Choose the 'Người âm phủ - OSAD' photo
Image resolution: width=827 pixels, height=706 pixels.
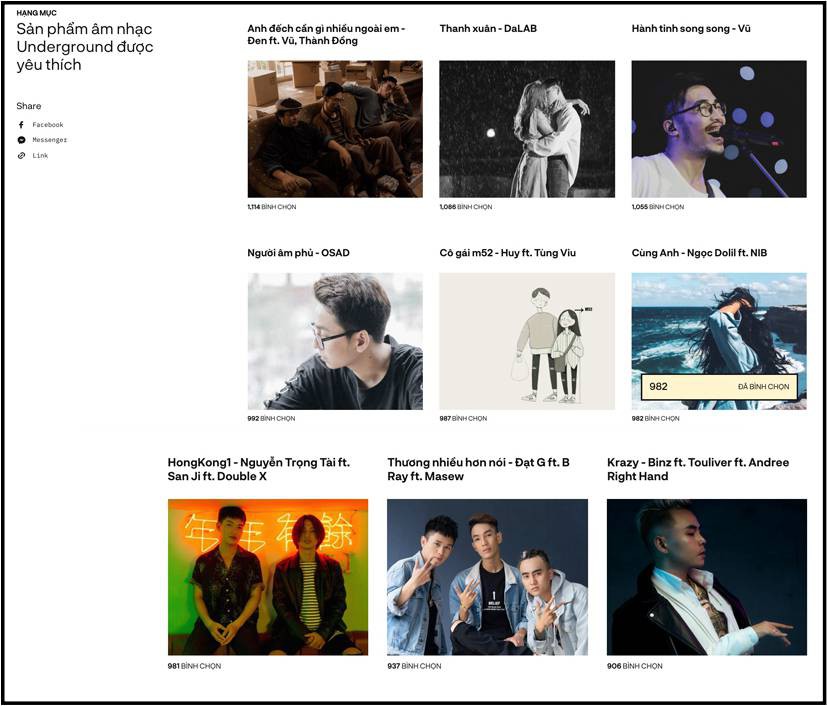(x=335, y=341)
